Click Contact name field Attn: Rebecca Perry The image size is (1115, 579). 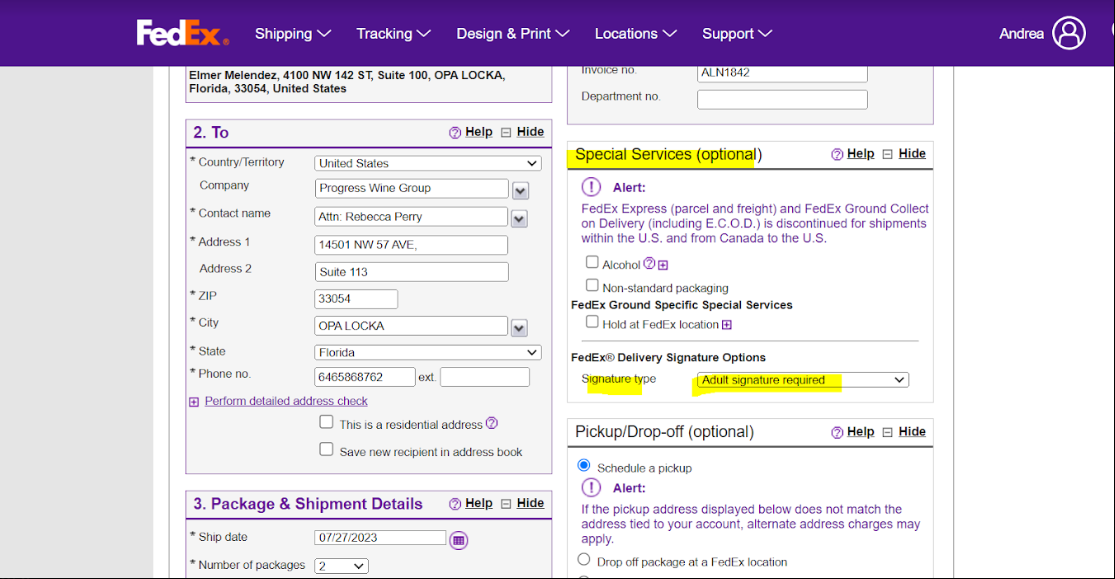pyautogui.click(x=411, y=217)
